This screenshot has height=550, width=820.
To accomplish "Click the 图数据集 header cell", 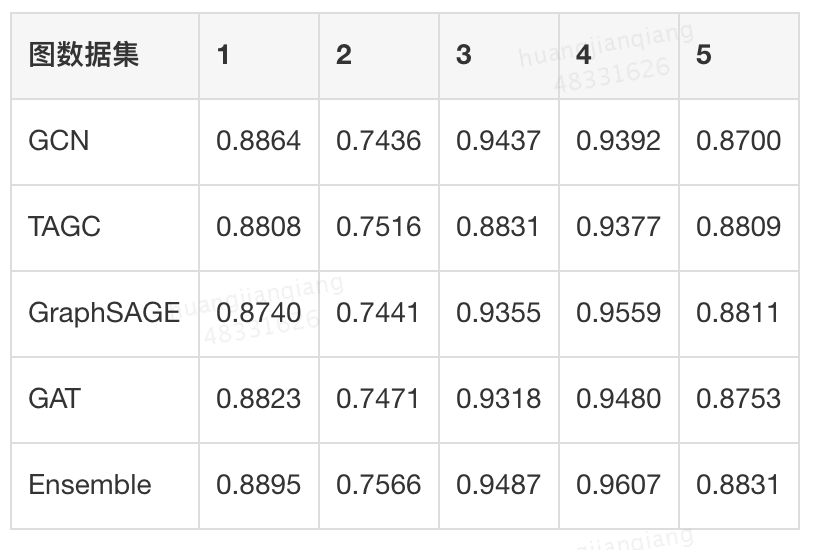I will [x=84, y=55].
